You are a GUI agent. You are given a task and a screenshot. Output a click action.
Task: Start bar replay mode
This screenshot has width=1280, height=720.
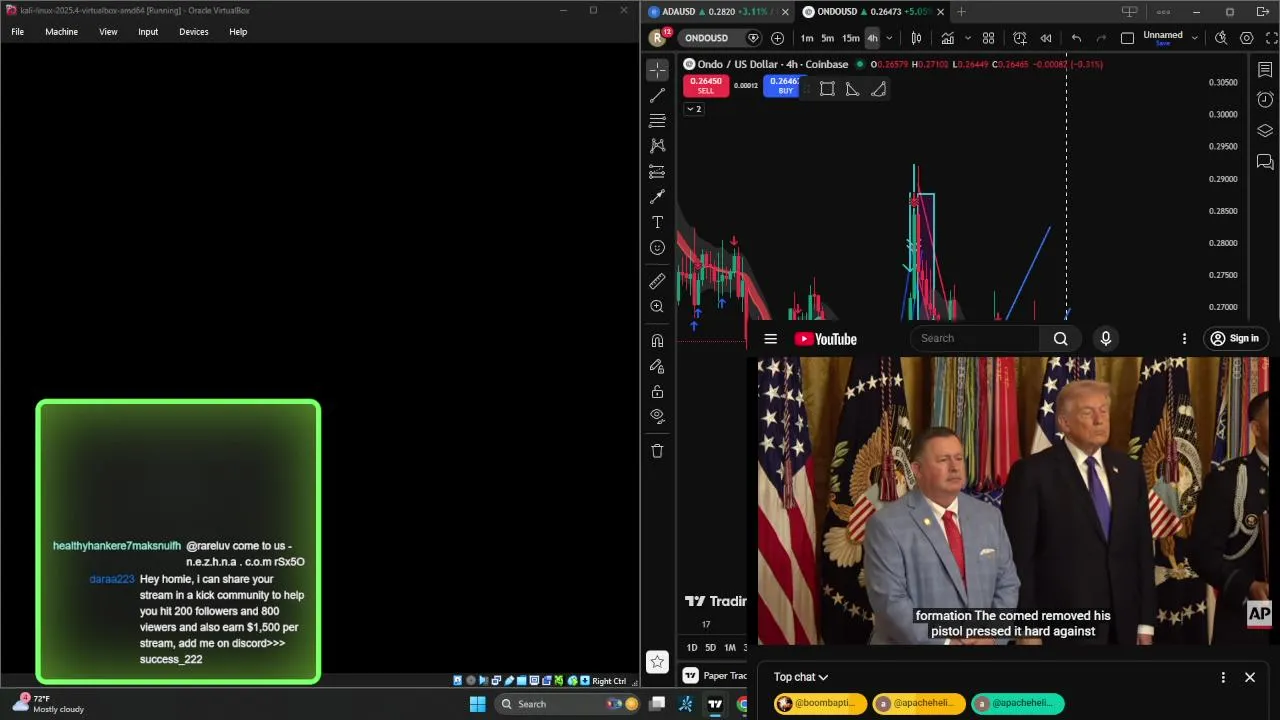pyautogui.click(x=1046, y=38)
